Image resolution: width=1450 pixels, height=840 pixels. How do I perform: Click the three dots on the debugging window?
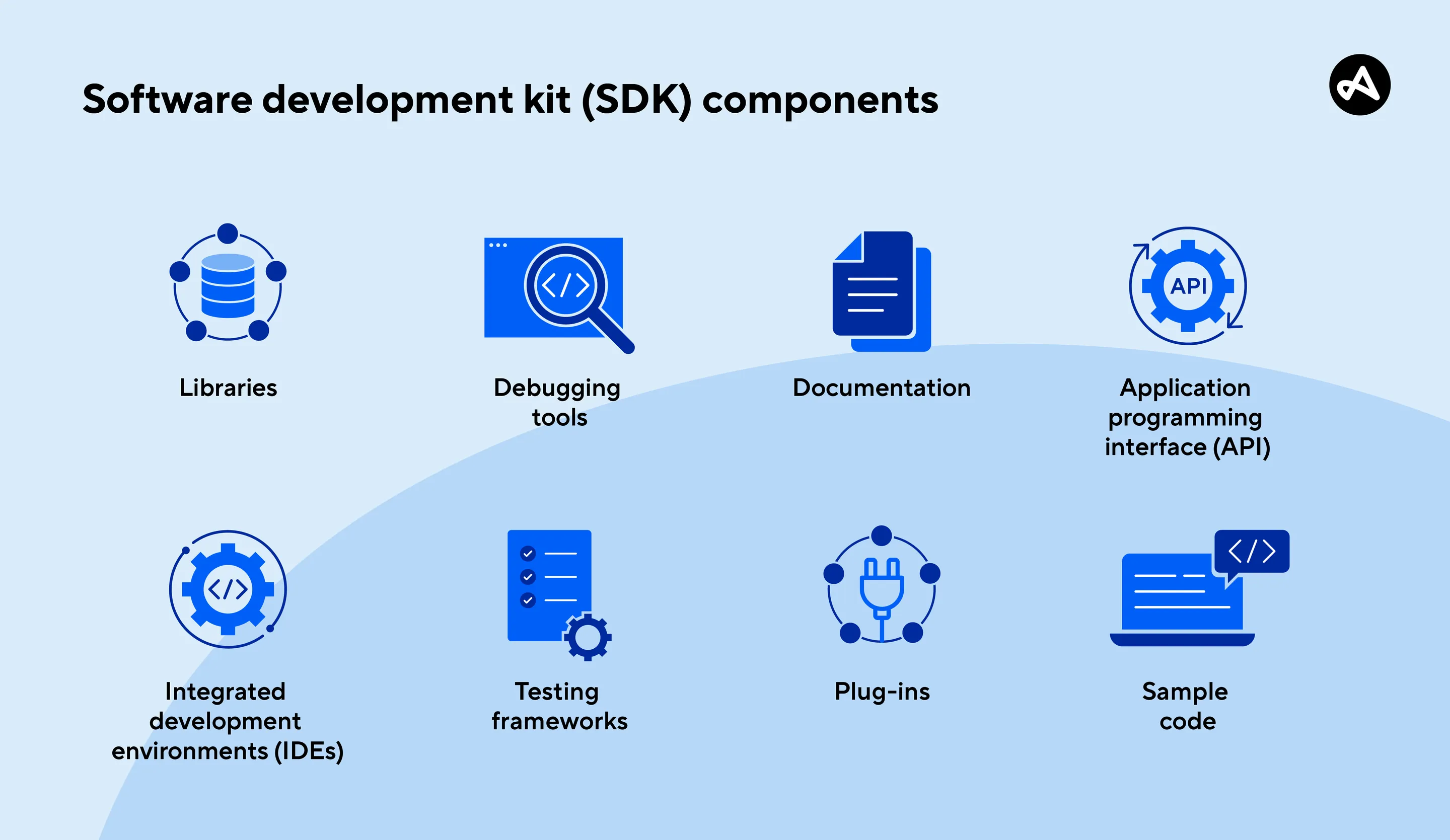coord(498,245)
